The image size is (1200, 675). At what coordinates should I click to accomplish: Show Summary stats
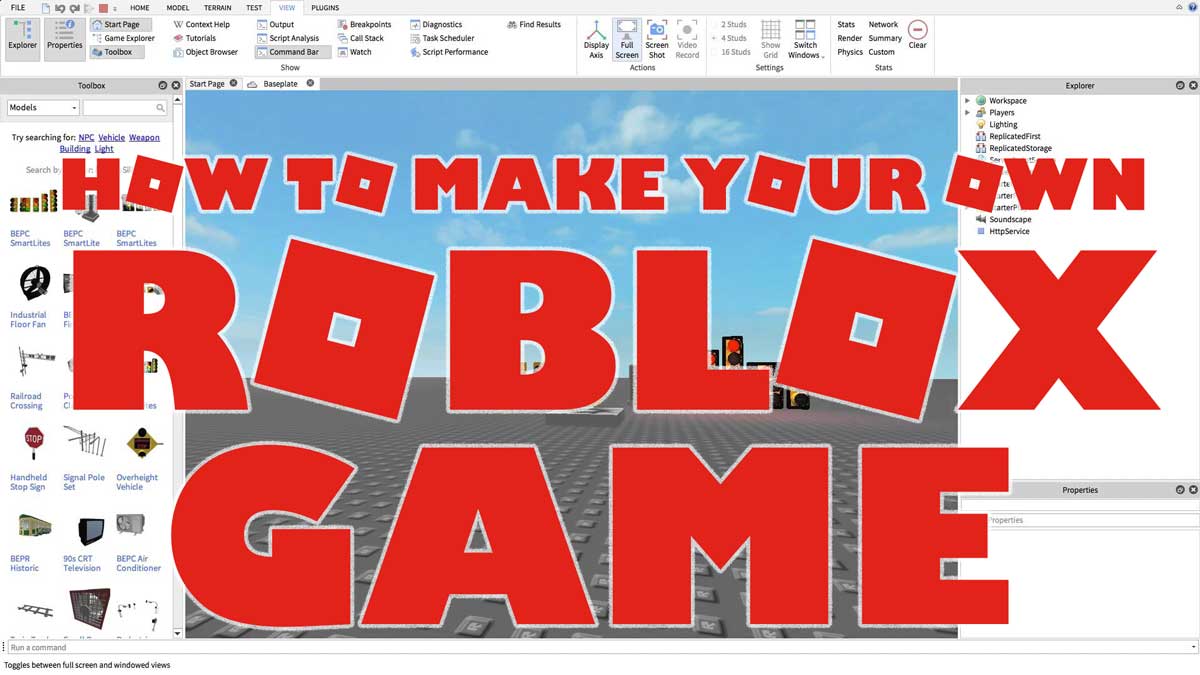(885, 38)
